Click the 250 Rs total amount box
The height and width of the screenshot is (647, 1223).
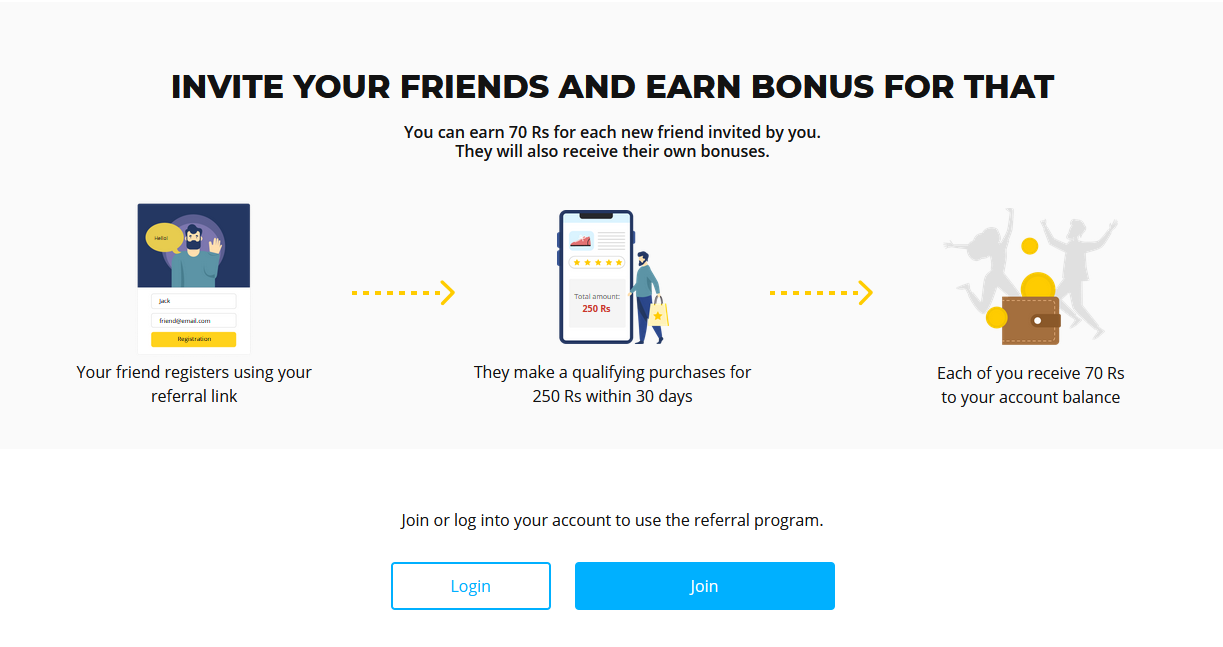[597, 303]
